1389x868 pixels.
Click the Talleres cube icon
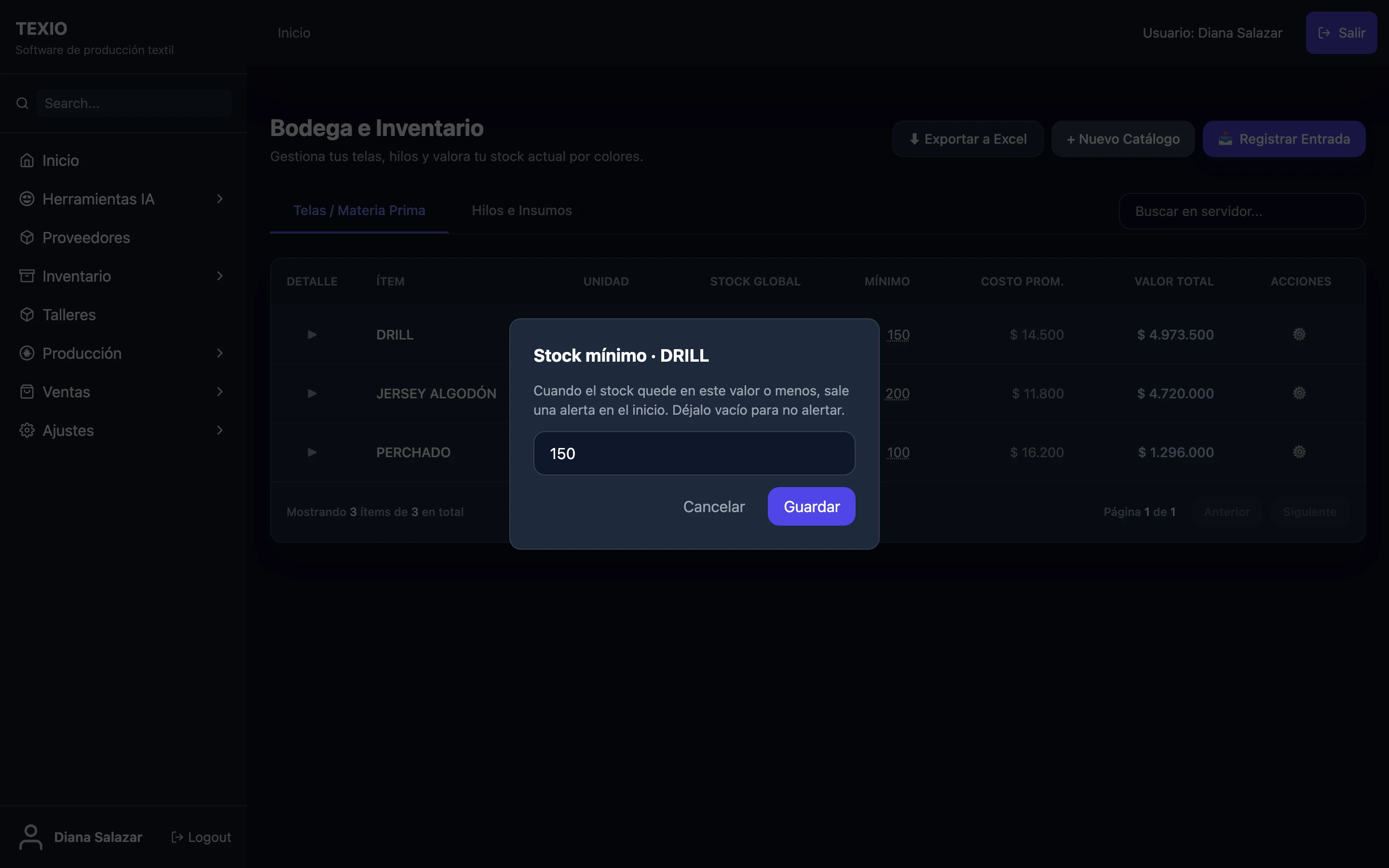[27, 314]
